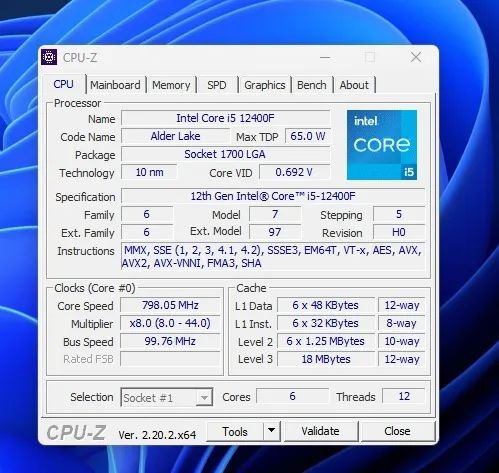This screenshot has width=499, height=473.
Task: Open the Socket #1 selection combo box
Action: [167, 397]
